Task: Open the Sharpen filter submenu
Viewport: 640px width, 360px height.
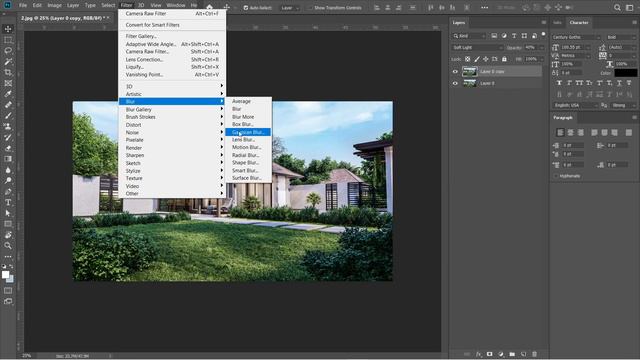Action: point(172,156)
